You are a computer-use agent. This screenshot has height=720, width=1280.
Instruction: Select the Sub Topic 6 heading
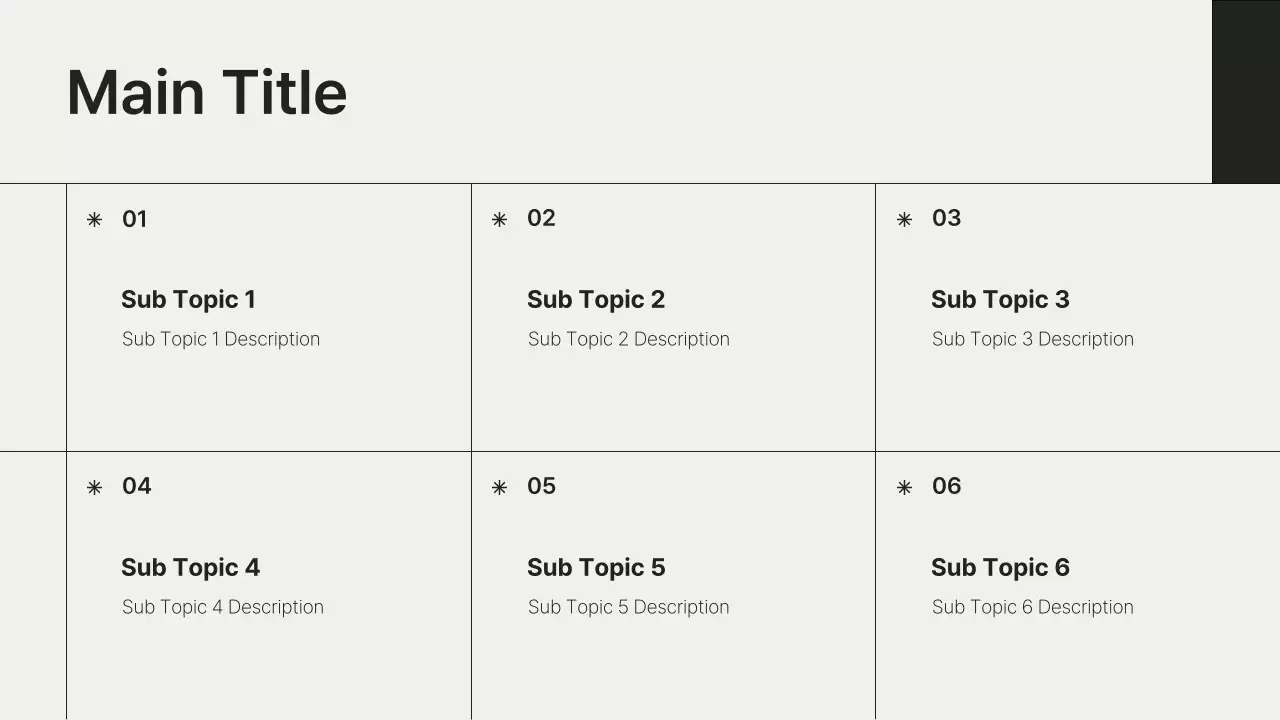[x=1000, y=567]
